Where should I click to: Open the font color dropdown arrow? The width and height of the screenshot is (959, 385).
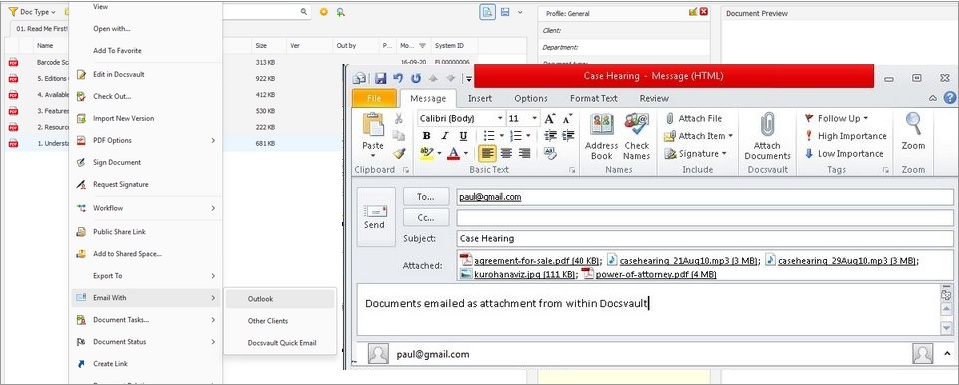coord(465,154)
